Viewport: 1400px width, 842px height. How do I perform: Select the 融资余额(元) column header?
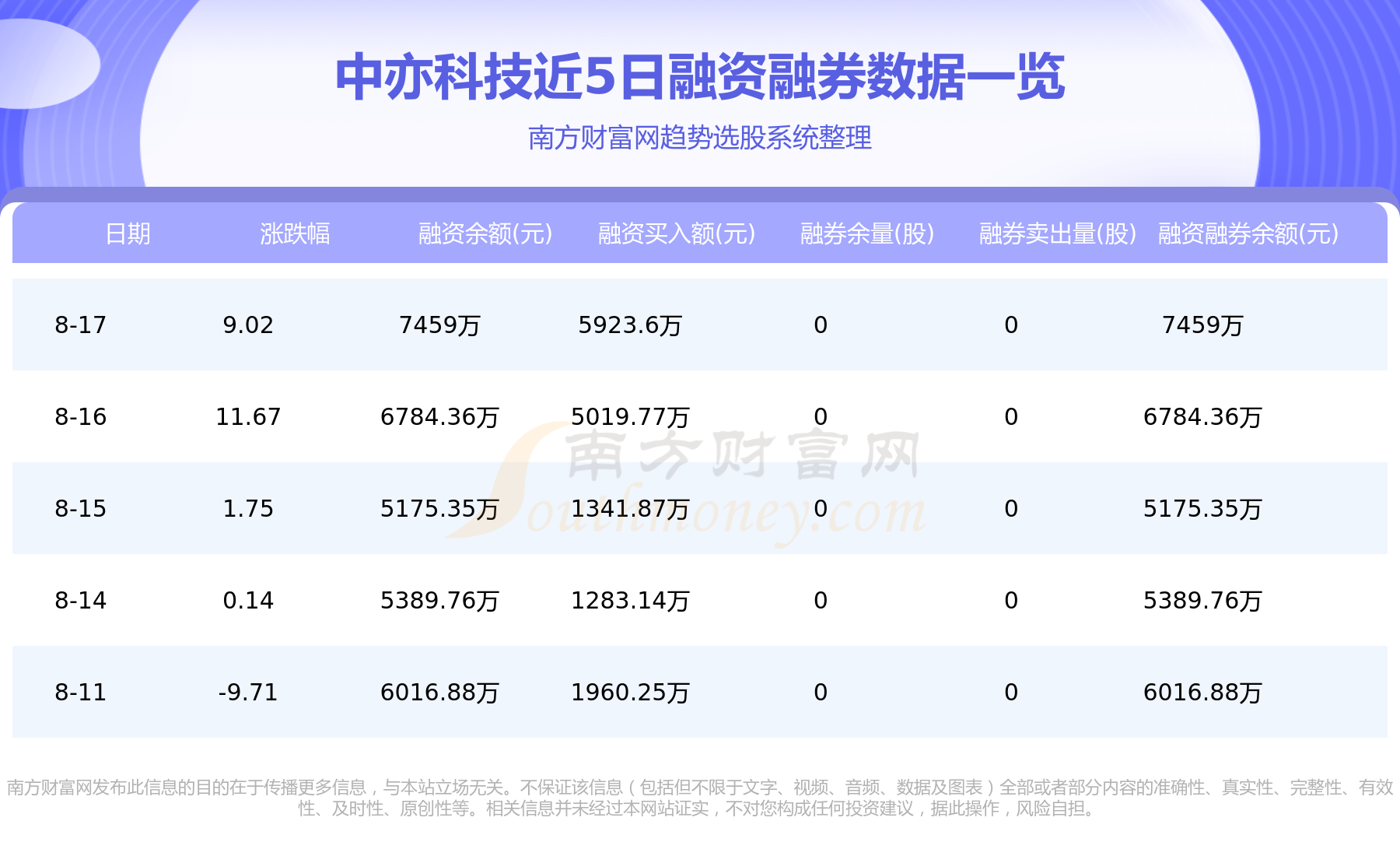click(485, 233)
